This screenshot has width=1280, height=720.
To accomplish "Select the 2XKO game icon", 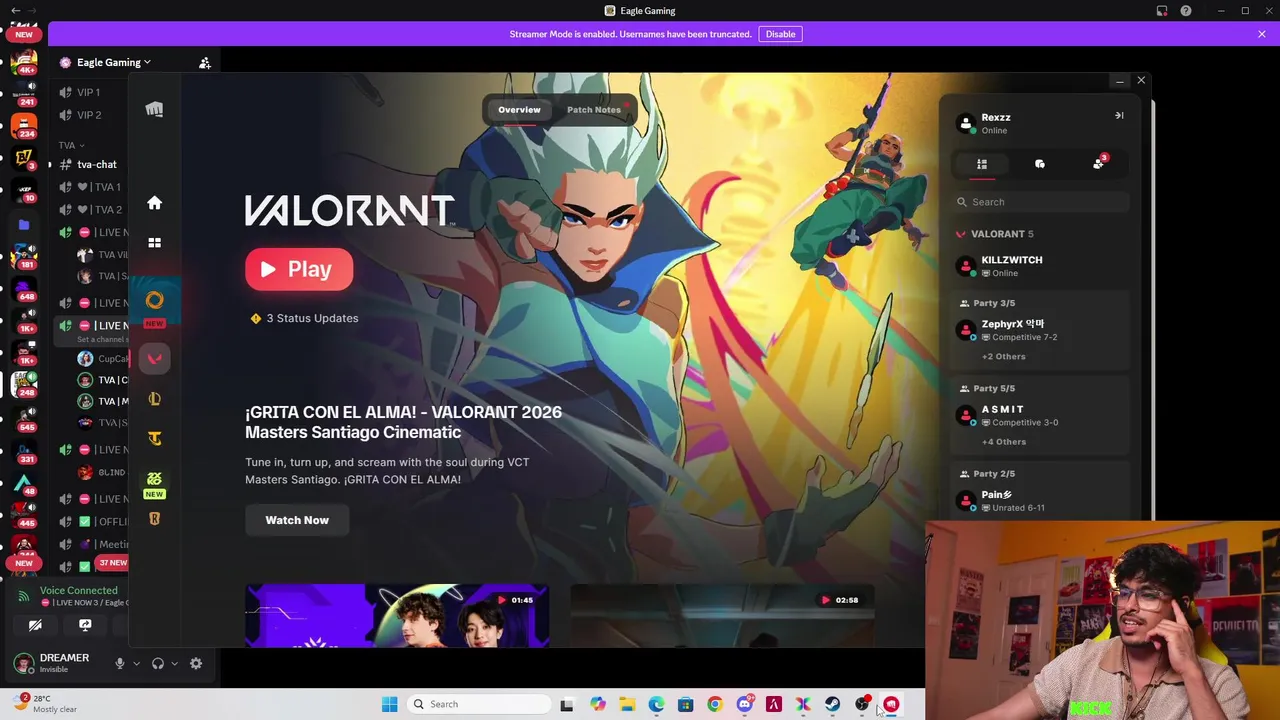I will click(x=154, y=478).
